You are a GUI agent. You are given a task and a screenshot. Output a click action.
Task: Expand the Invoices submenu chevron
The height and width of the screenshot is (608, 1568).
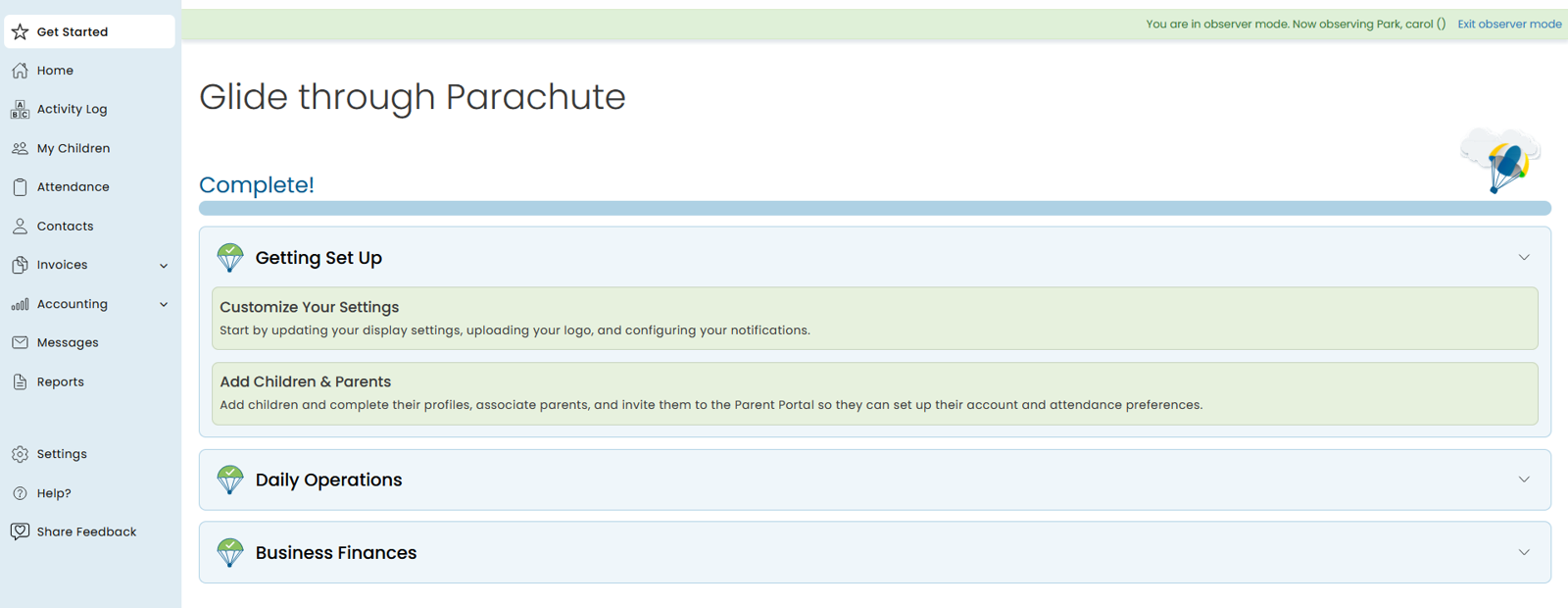pyautogui.click(x=164, y=266)
